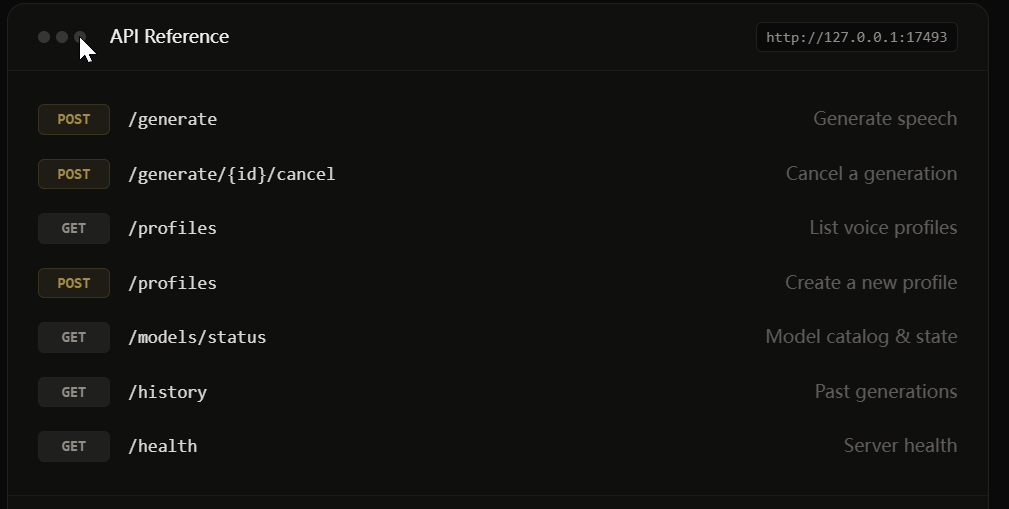1009x509 pixels.
Task: Click the POST badge next to /generate
Action: [73, 119]
